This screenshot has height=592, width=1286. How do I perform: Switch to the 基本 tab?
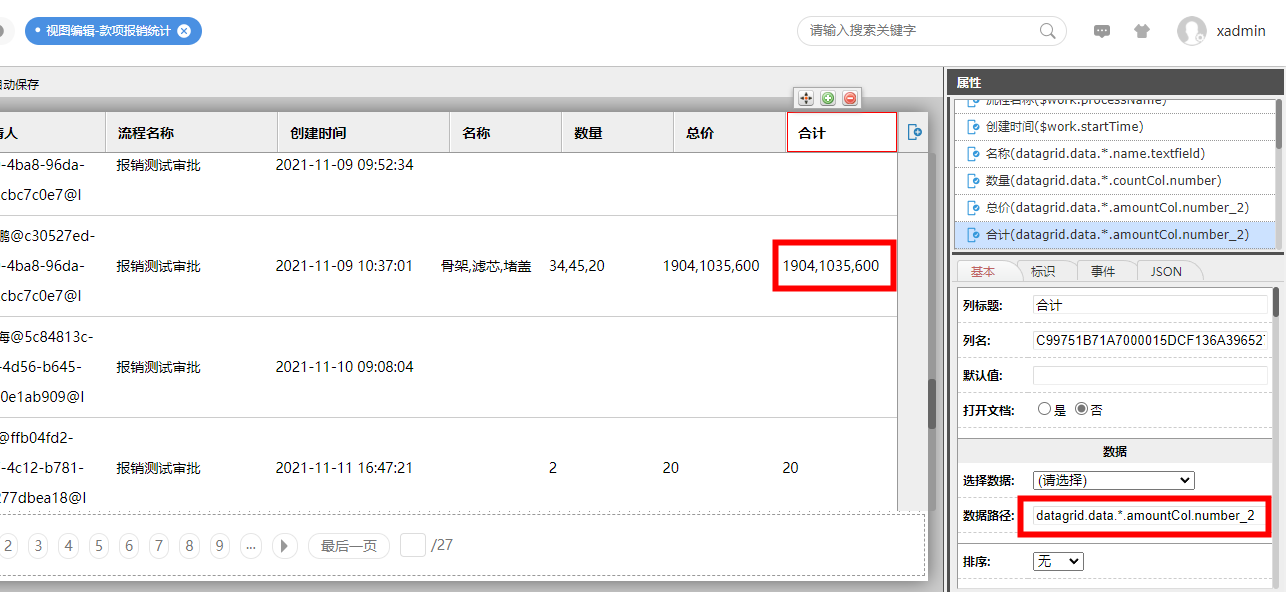tap(983, 272)
